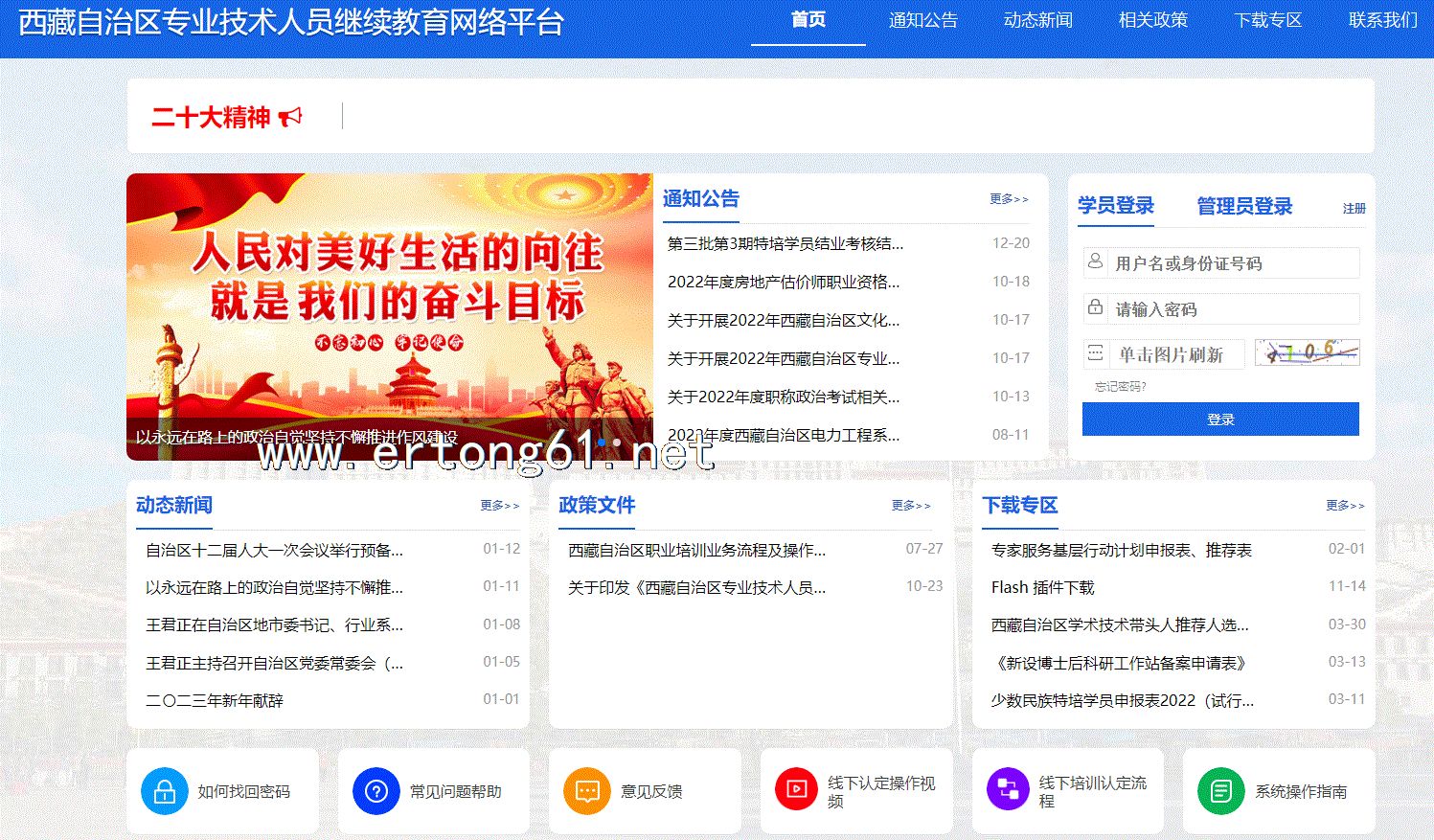Open 相关政策 in the top navigation
The width and height of the screenshot is (1434, 840).
click(x=1152, y=20)
